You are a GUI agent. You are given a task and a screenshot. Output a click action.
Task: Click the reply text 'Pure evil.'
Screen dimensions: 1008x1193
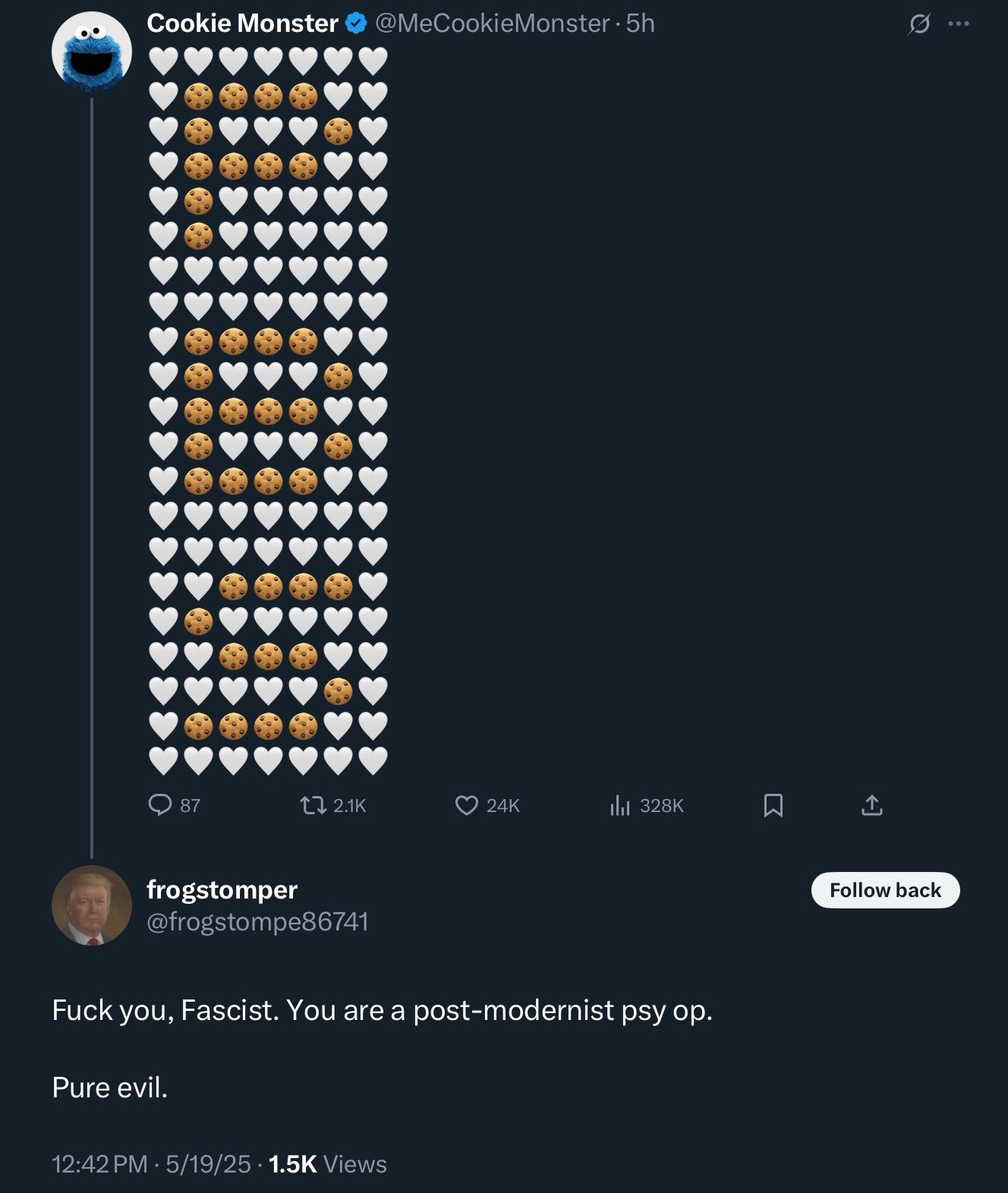pos(110,1088)
